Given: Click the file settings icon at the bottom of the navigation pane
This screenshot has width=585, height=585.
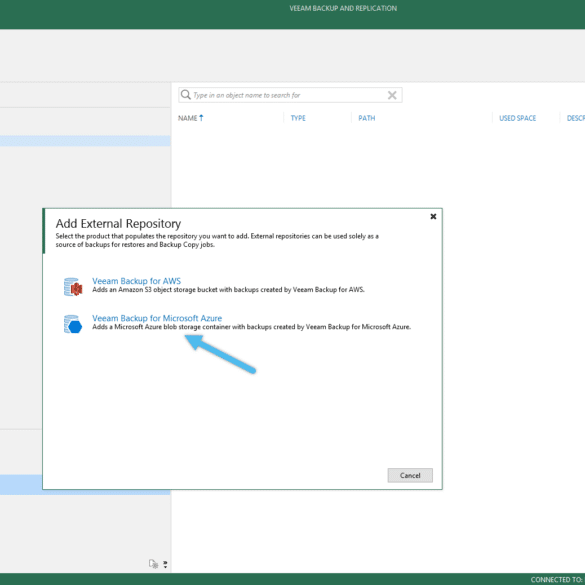Looking at the screenshot, I should click(153, 563).
